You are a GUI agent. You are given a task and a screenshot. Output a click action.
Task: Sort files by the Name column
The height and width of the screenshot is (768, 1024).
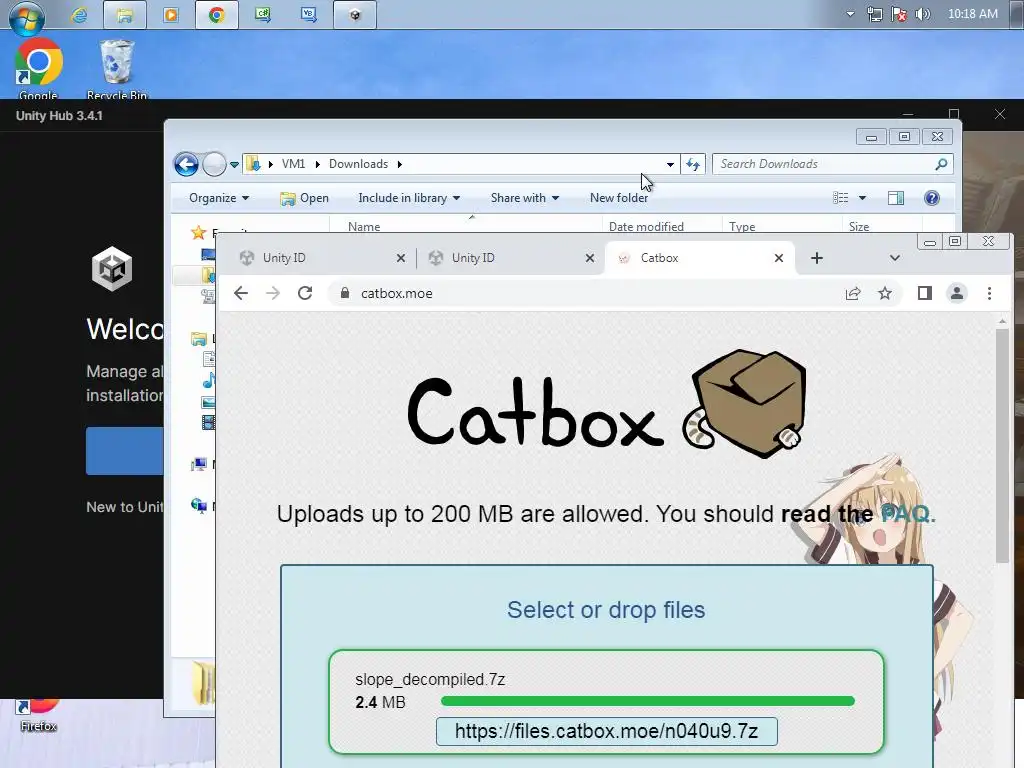tap(364, 227)
